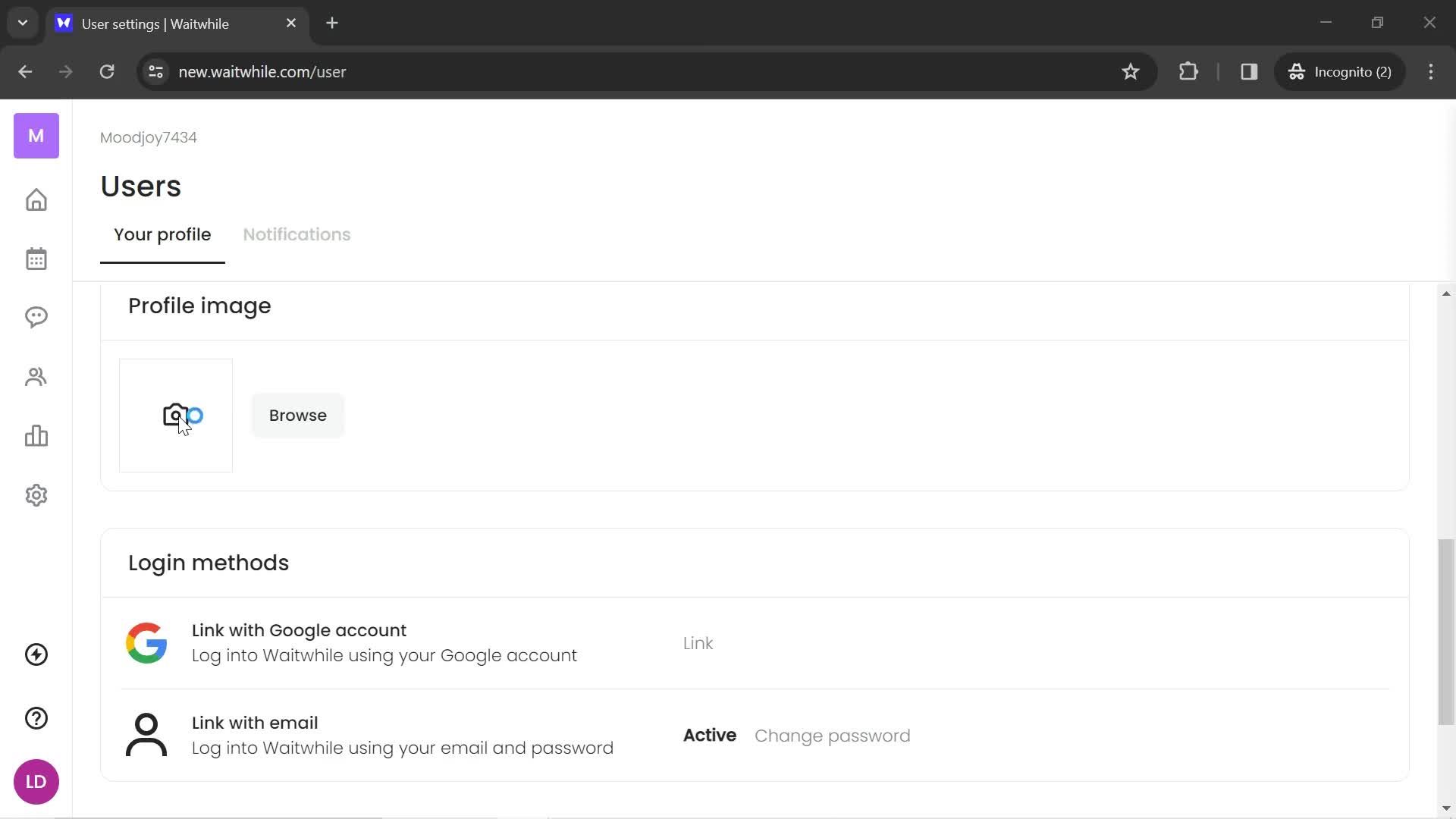Select the Your profile tab
1456x819 pixels.
pyautogui.click(x=163, y=234)
